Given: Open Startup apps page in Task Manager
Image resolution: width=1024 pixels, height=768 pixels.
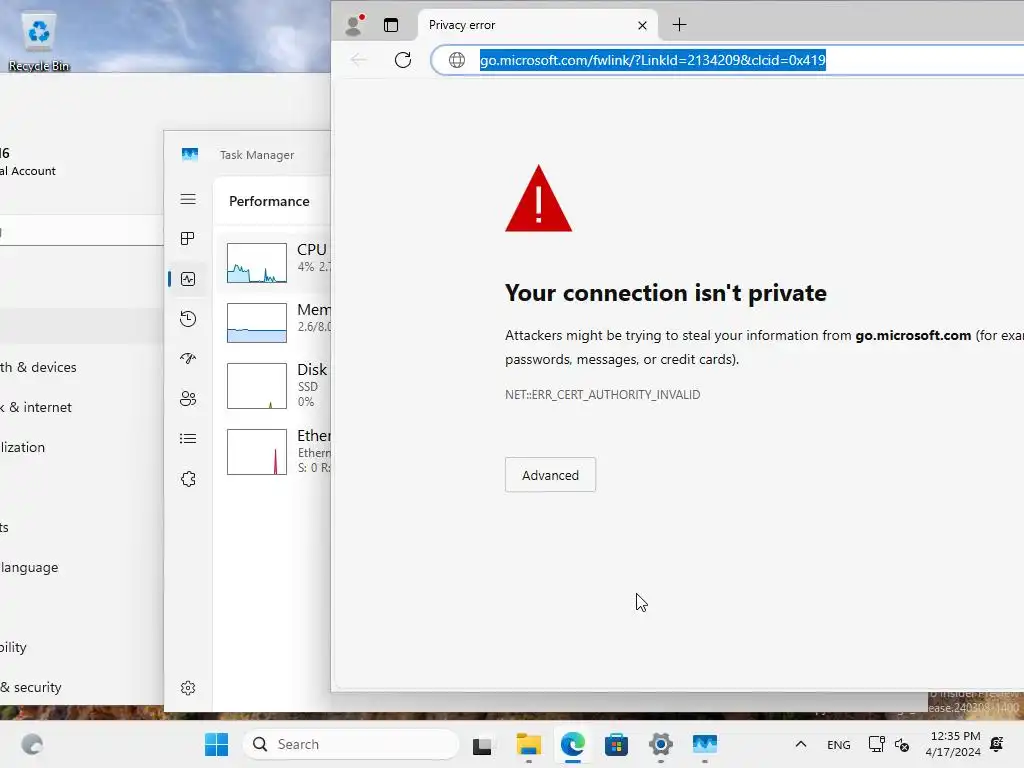Looking at the screenshot, I should tap(188, 359).
